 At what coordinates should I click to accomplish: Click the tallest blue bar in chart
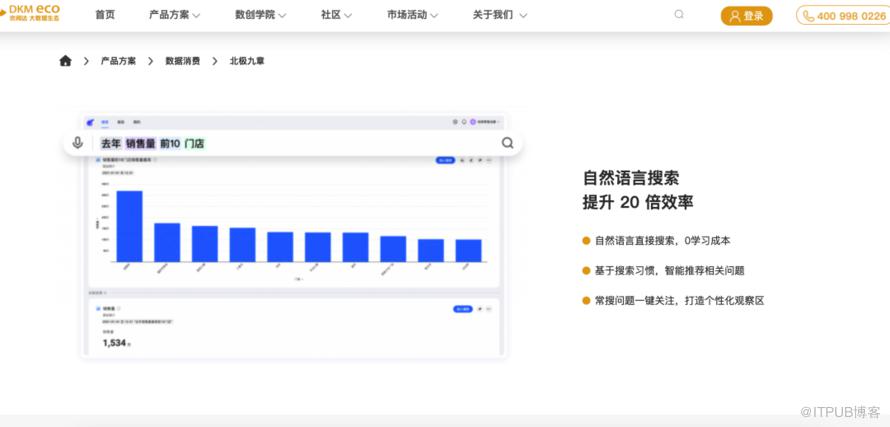[129, 226]
